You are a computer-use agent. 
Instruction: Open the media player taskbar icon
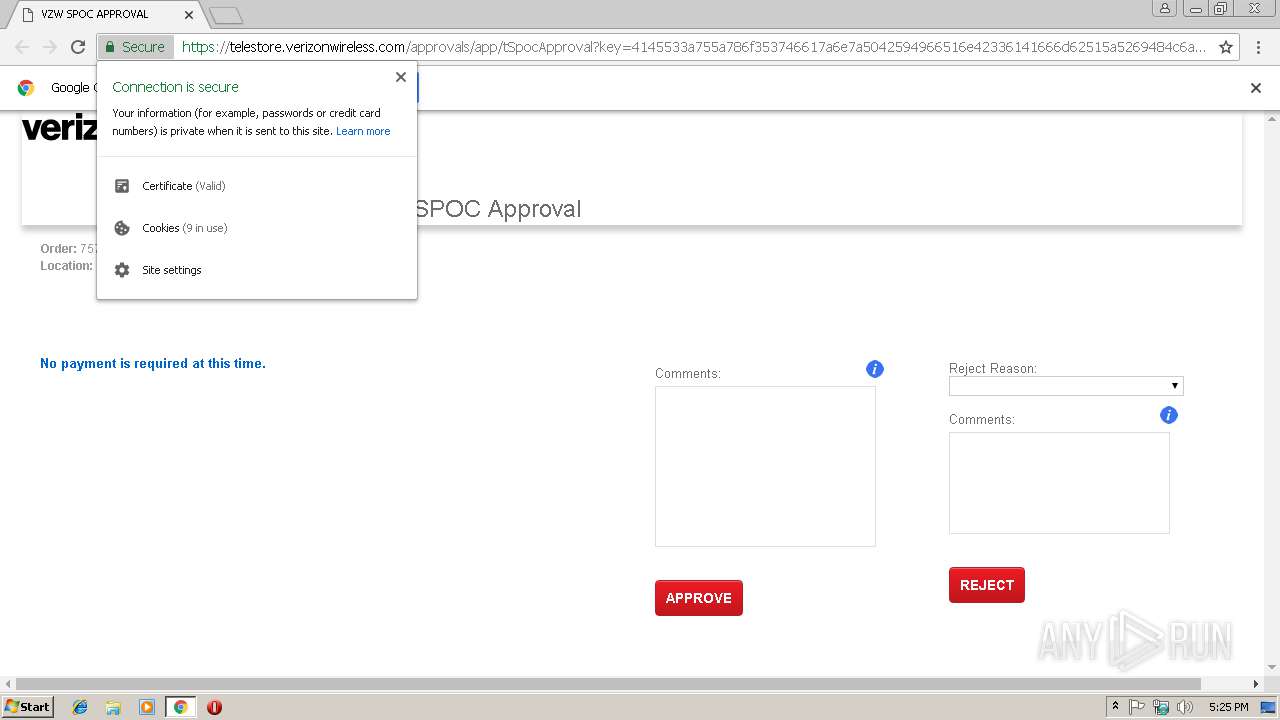click(x=147, y=707)
